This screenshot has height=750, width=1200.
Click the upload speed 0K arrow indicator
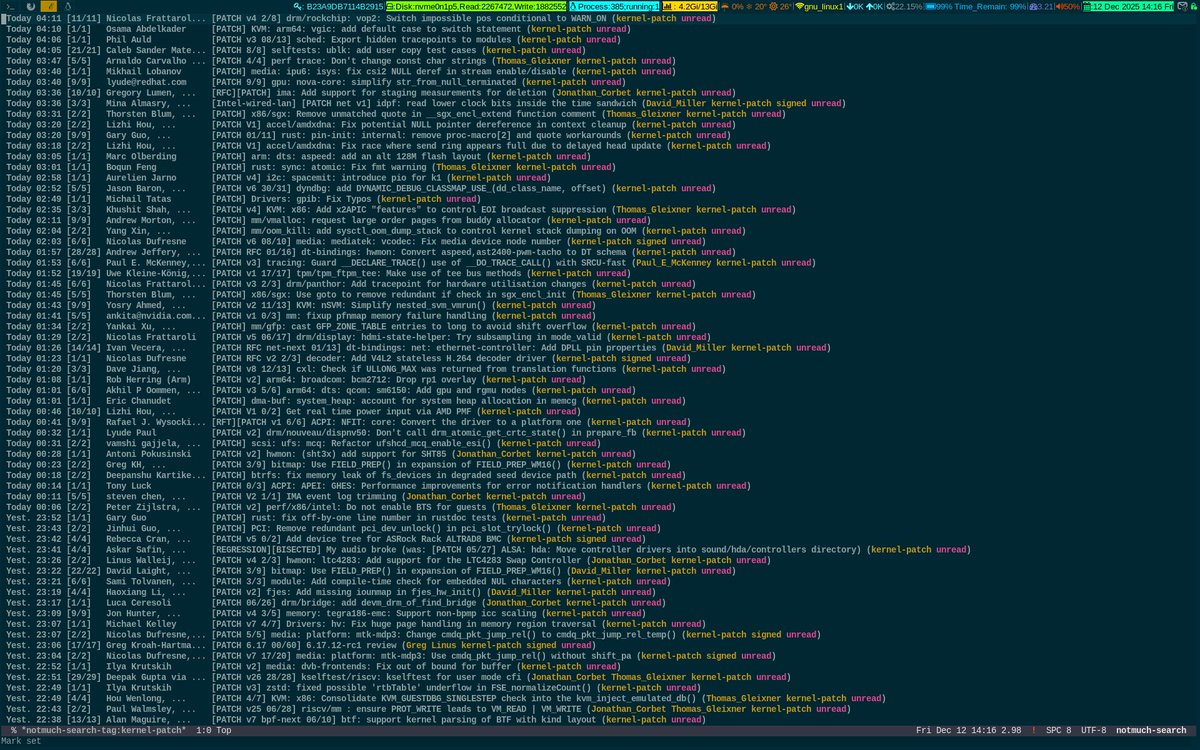pyautogui.click(x=876, y=6)
